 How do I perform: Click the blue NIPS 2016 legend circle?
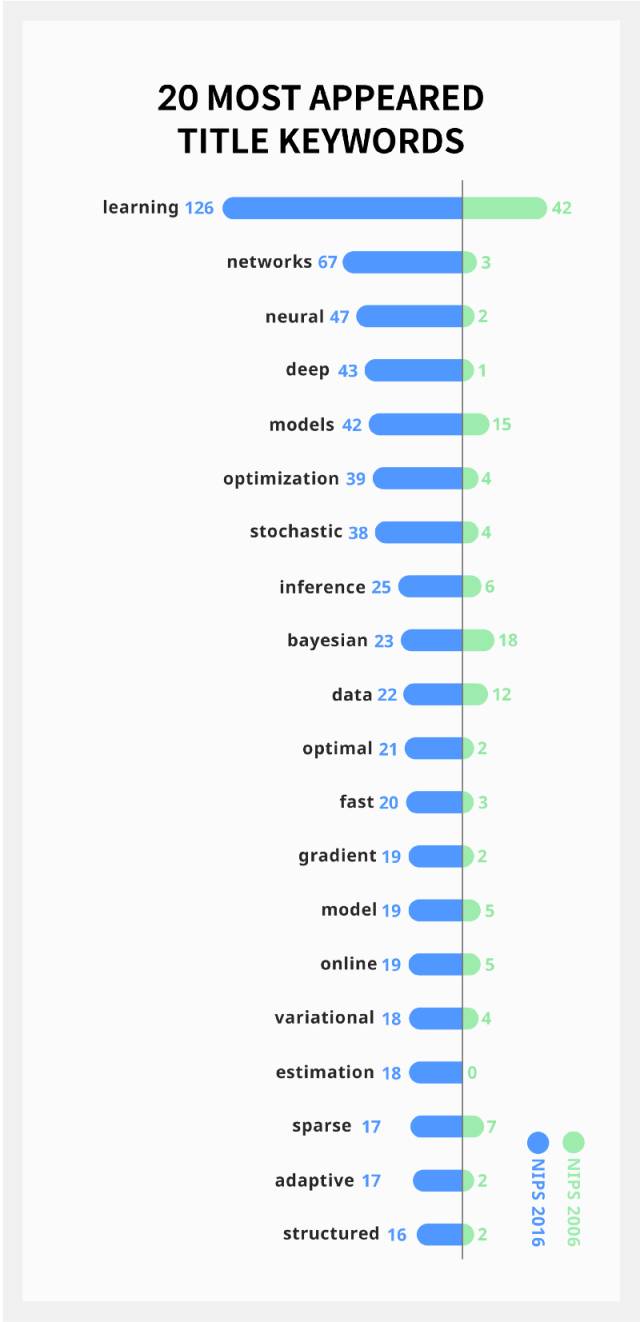point(538,1143)
